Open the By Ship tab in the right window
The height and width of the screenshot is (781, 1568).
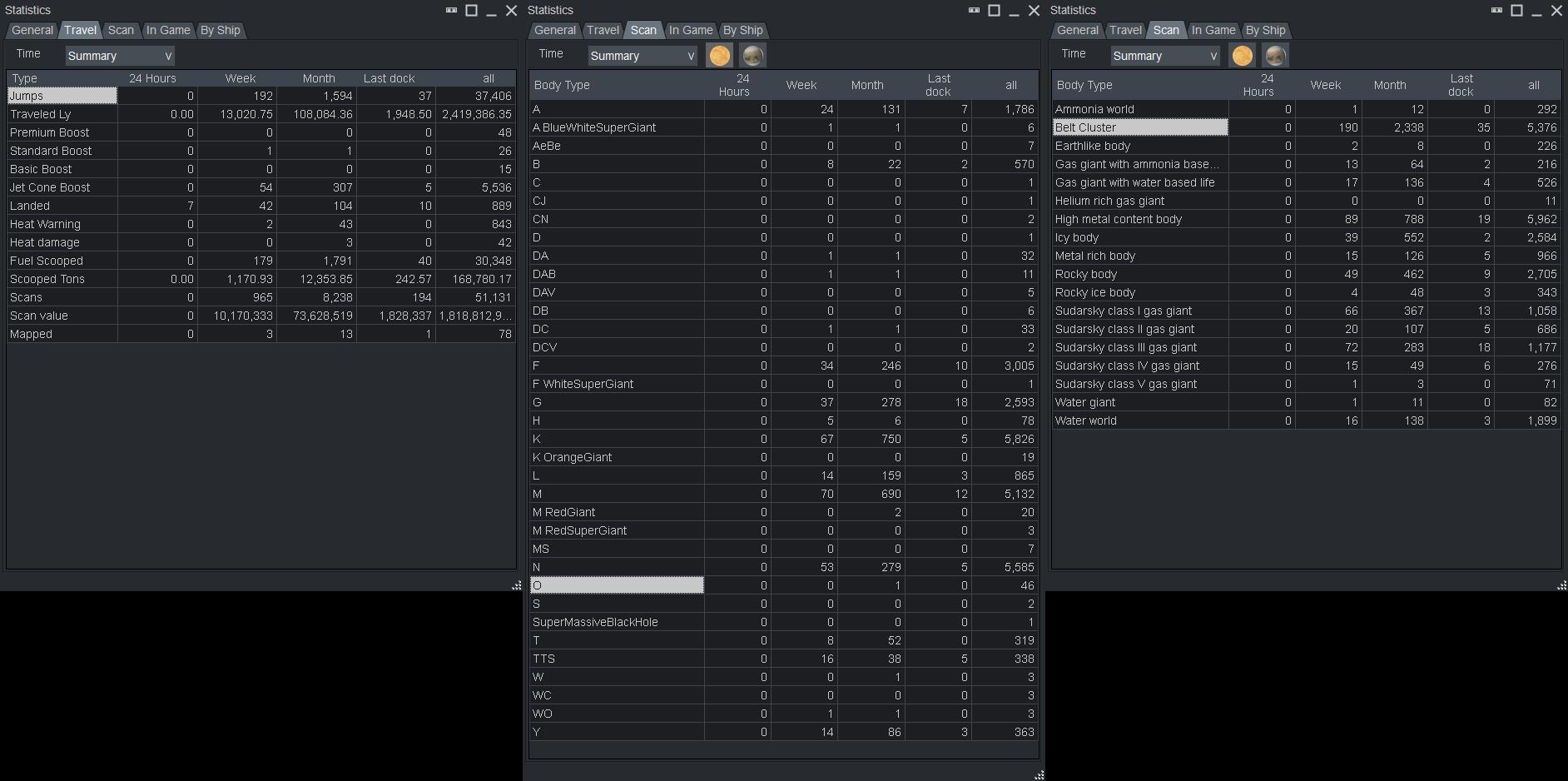pyautogui.click(x=1266, y=30)
